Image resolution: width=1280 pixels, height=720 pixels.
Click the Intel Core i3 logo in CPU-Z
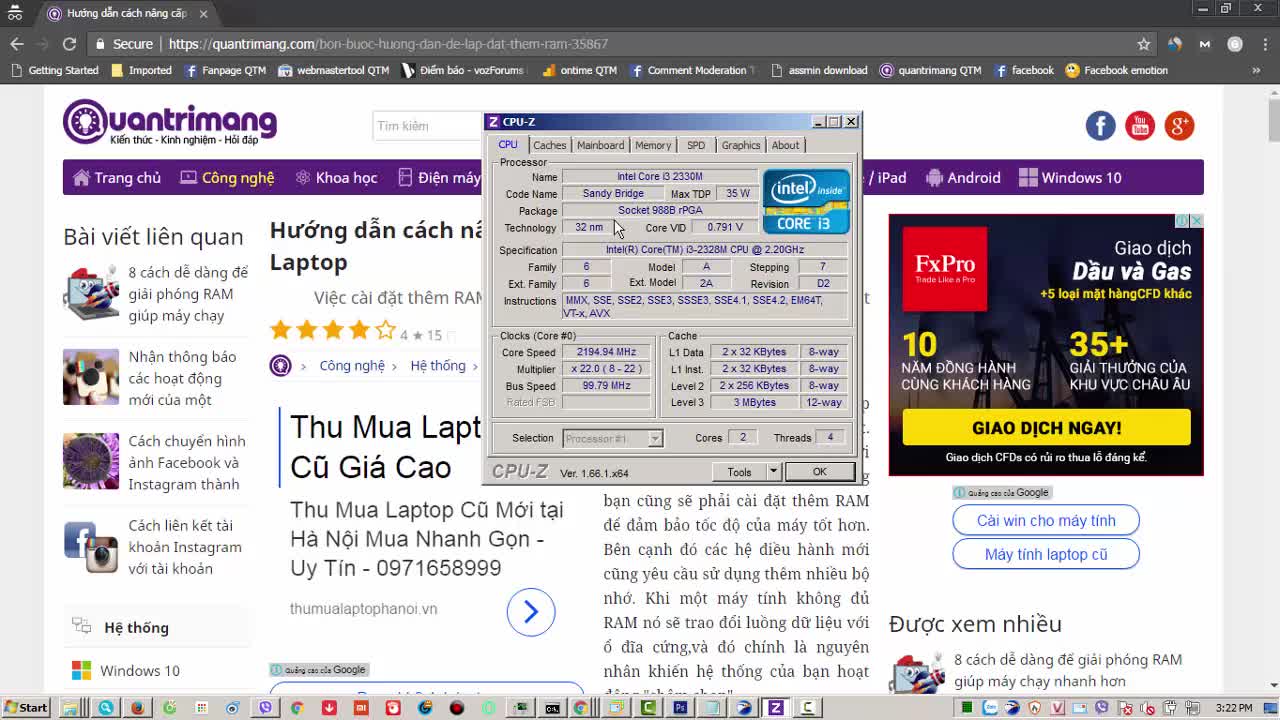click(806, 201)
